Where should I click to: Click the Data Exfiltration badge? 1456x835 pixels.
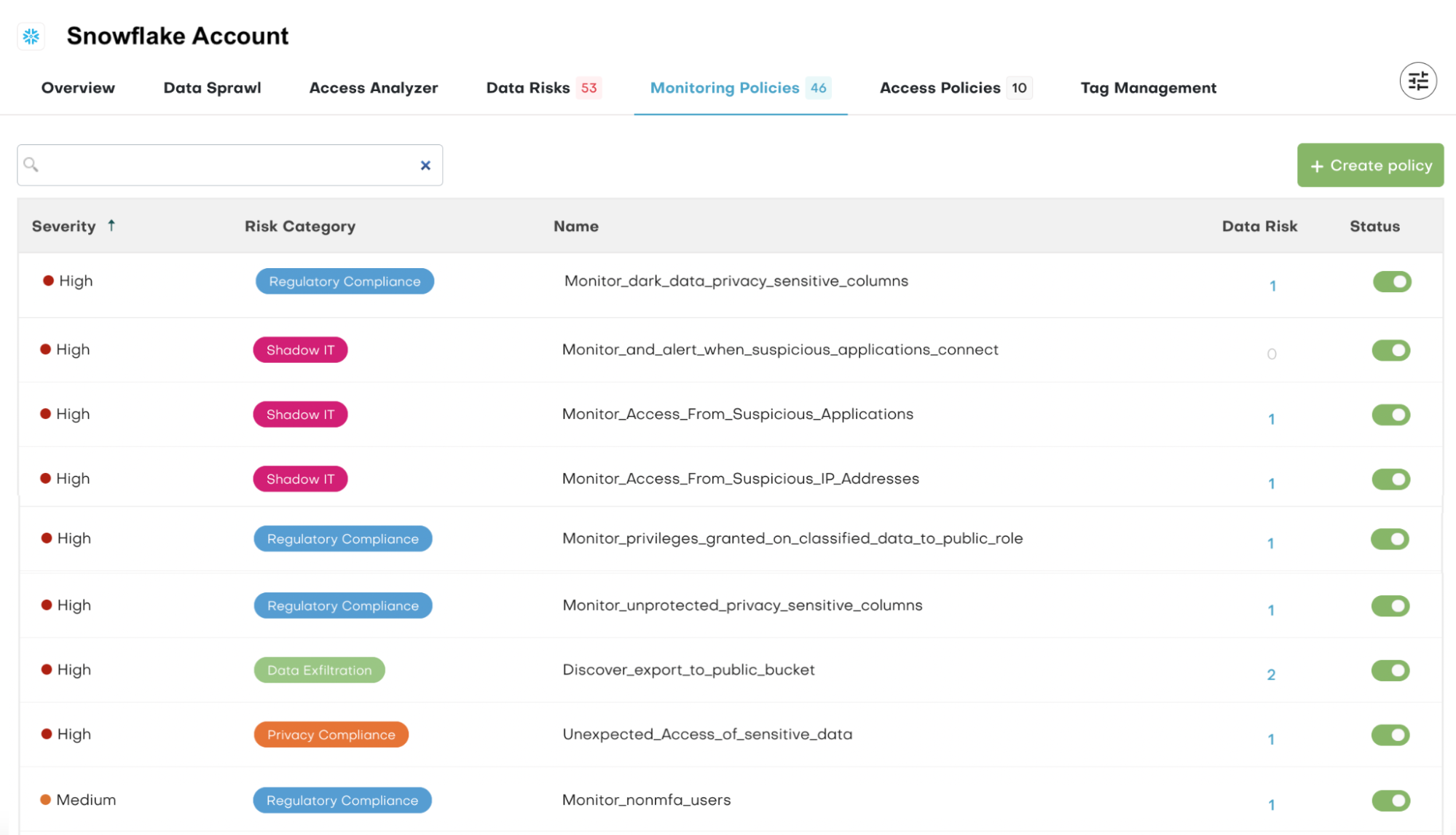pyautogui.click(x=319, y=670)
